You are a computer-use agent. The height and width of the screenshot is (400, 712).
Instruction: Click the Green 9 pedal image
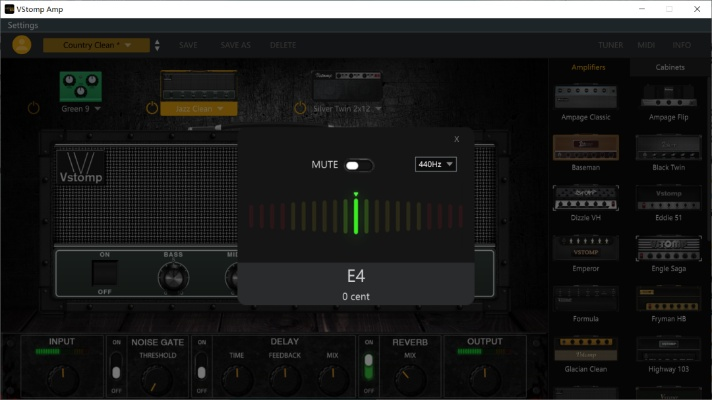(x=81, y=87)
